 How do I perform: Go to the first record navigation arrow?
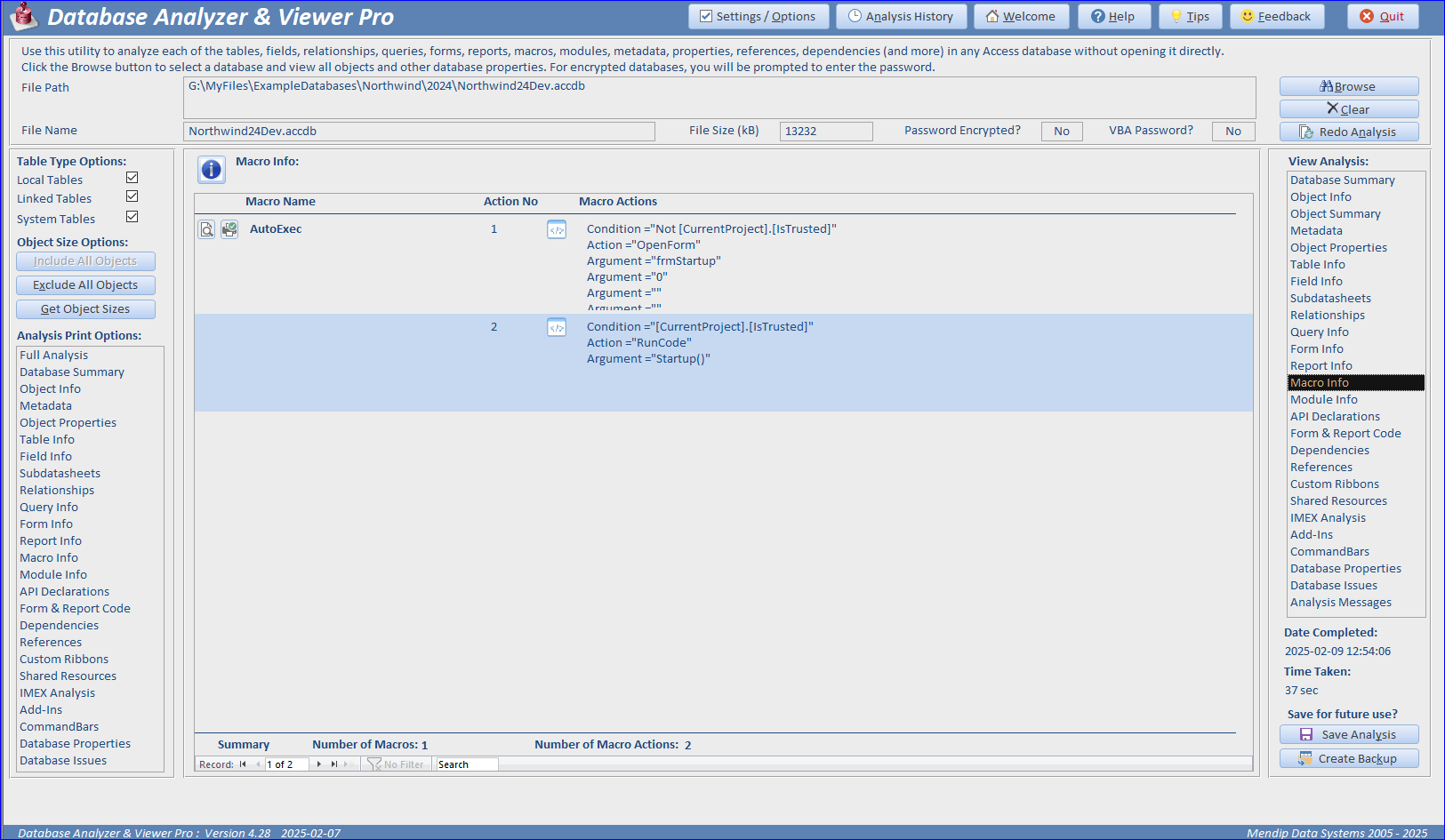[243, 764]
